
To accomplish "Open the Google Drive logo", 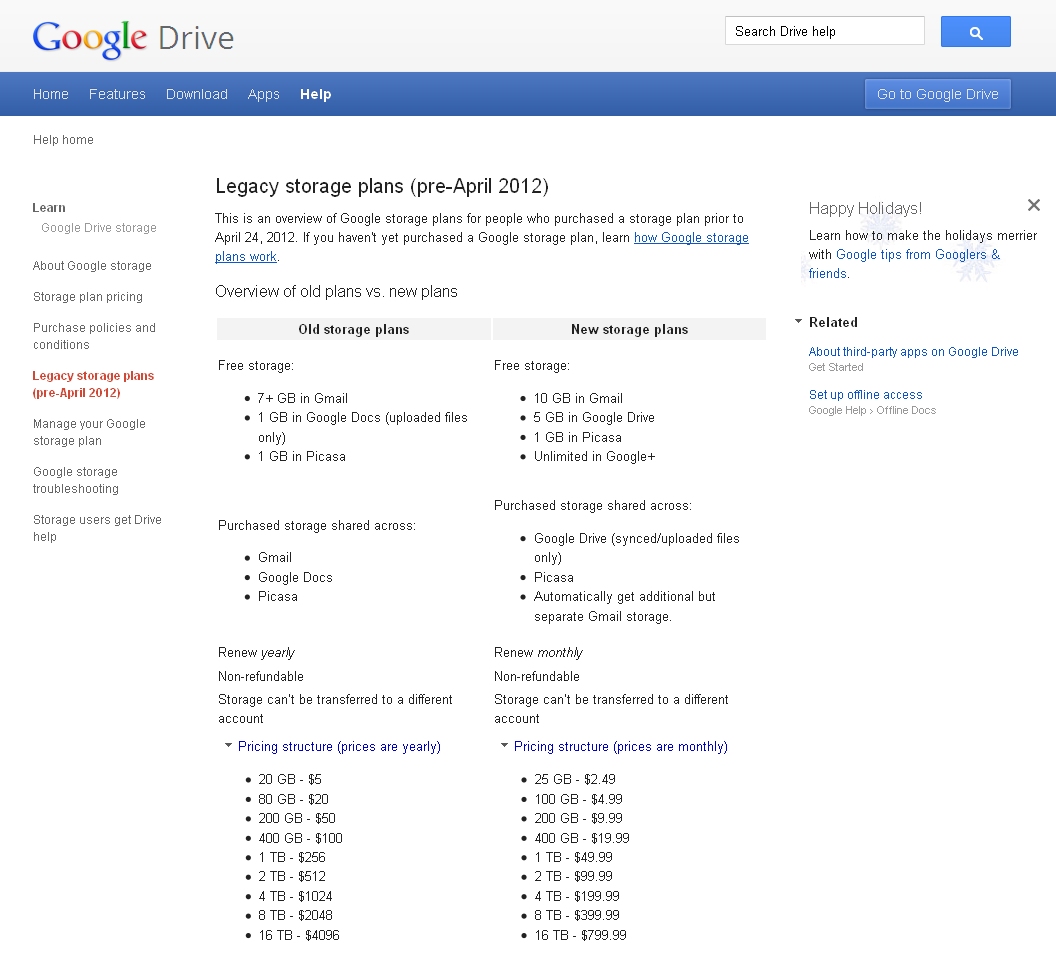I will coord(133,38).
